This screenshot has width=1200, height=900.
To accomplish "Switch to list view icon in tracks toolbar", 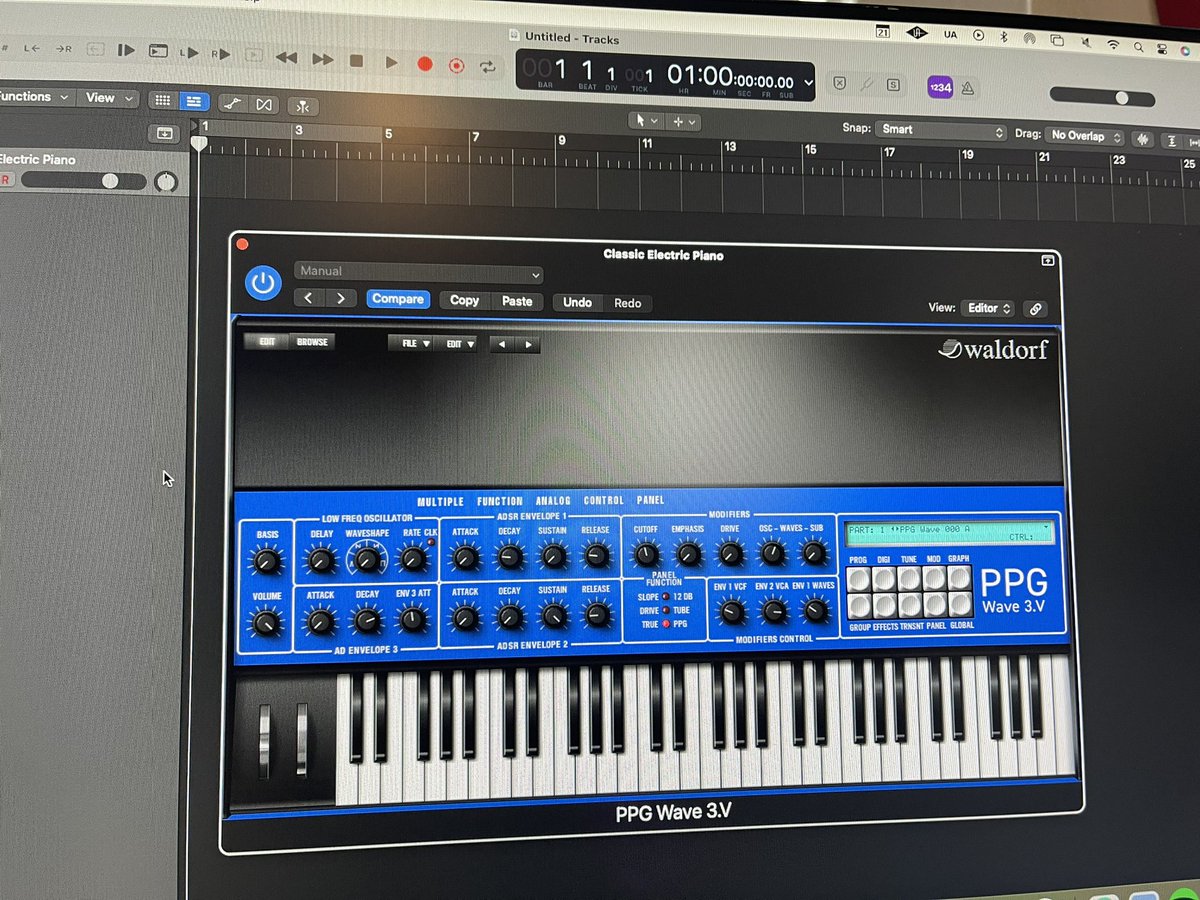I will tap(193, 101).
